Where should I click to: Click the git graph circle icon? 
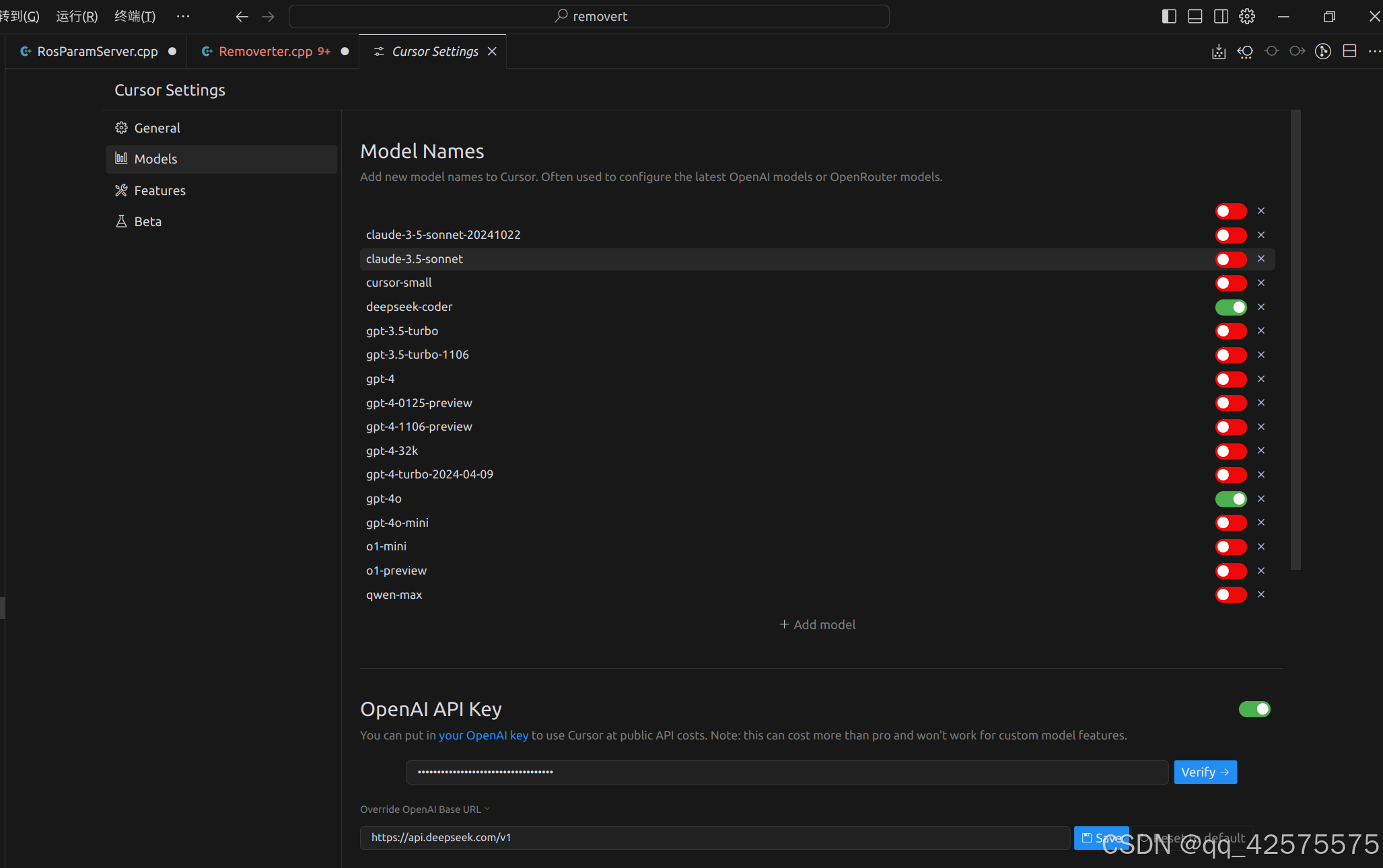pyautogui.click(x=1322, y=51)
